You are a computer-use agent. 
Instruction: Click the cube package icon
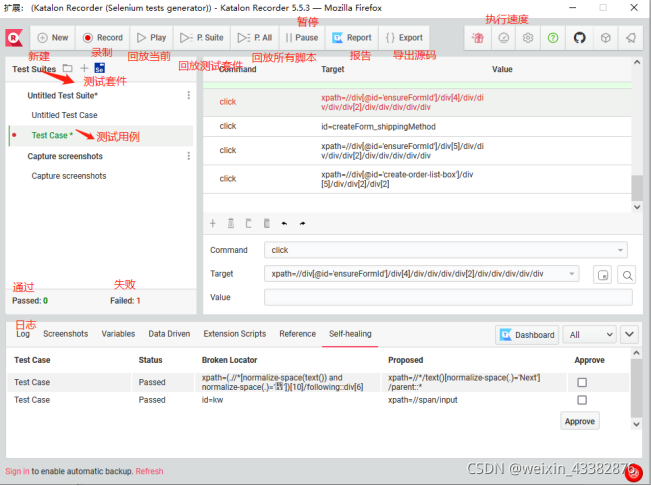click(605, 38)
